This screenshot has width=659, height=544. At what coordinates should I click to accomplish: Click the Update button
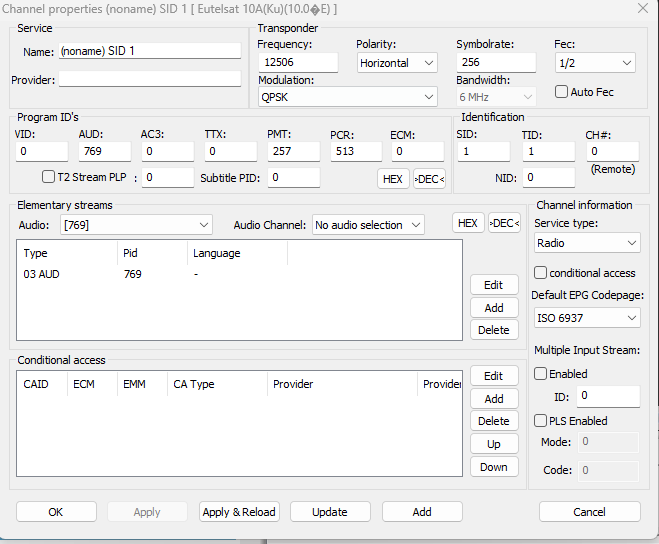tap(330, 512)
